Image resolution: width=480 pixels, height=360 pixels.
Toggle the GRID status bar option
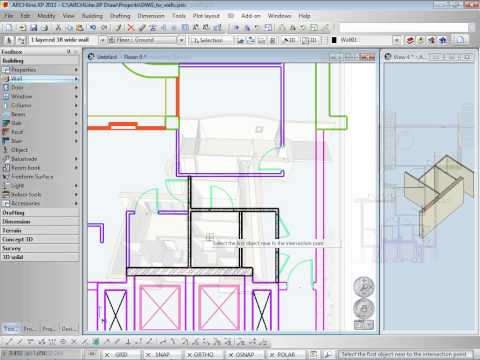(x=117, y=355)
